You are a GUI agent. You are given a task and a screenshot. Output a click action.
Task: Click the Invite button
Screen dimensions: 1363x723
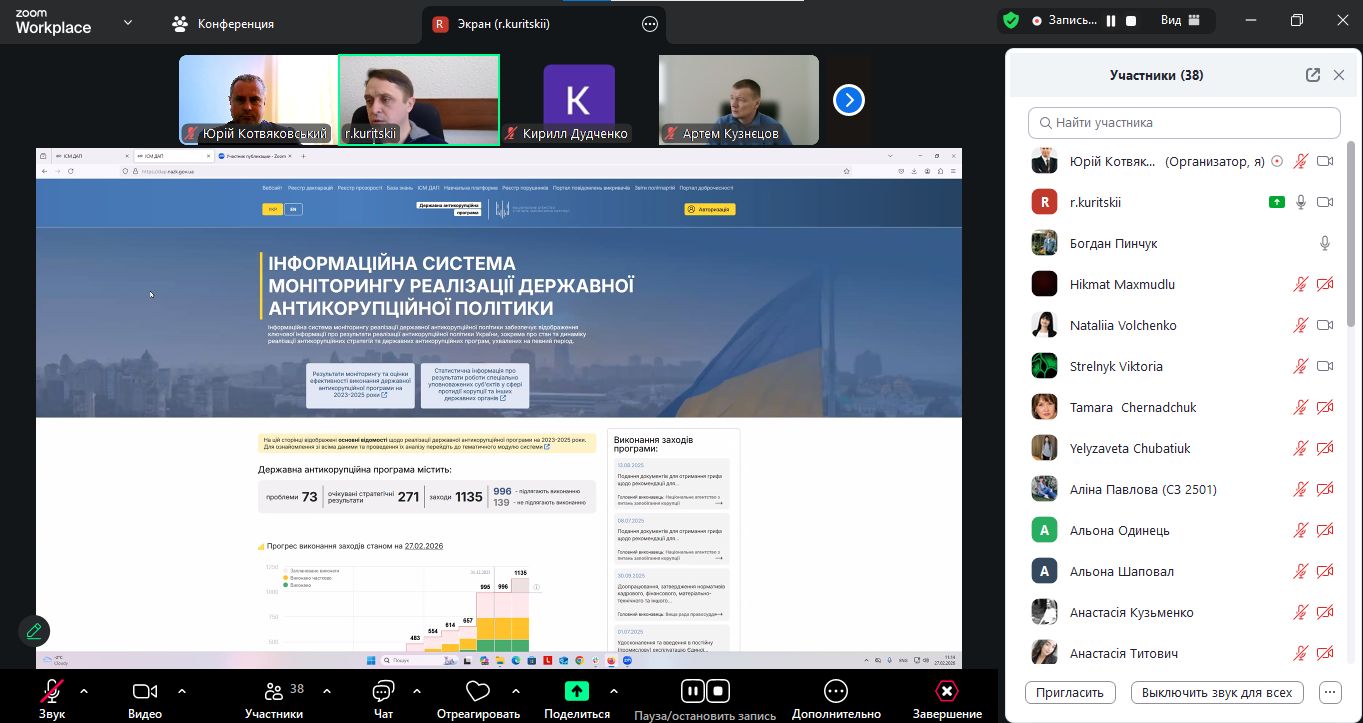(1069, 692)
